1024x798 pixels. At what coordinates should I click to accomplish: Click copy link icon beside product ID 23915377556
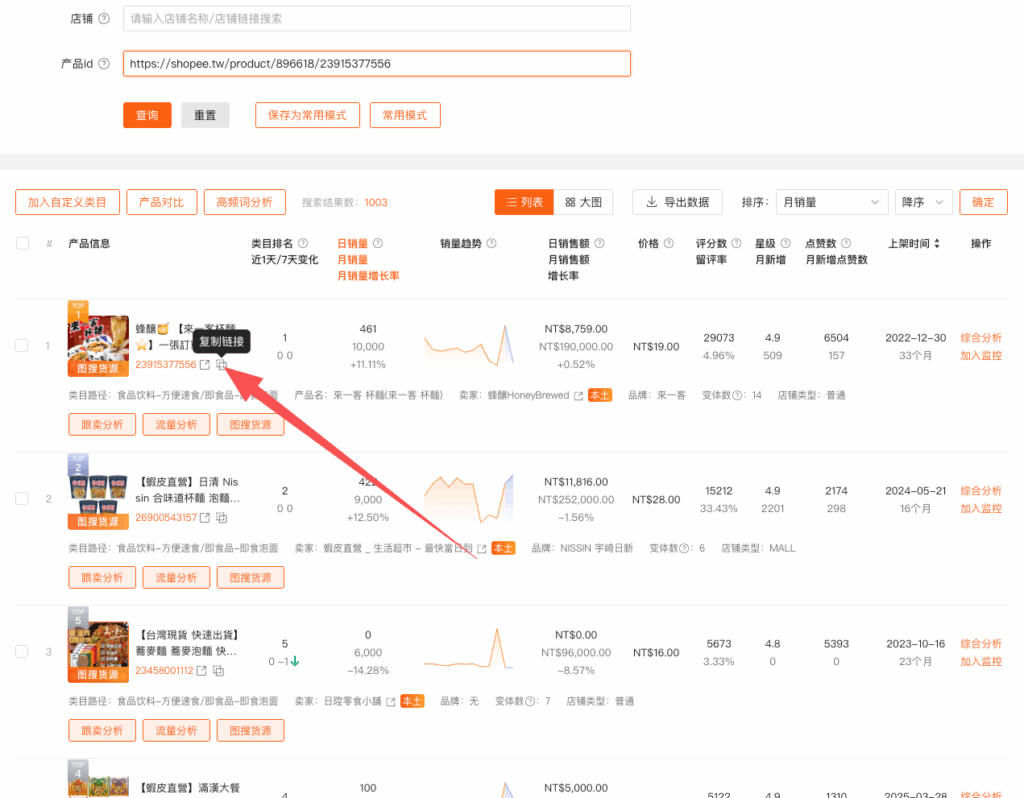(222, 365)
